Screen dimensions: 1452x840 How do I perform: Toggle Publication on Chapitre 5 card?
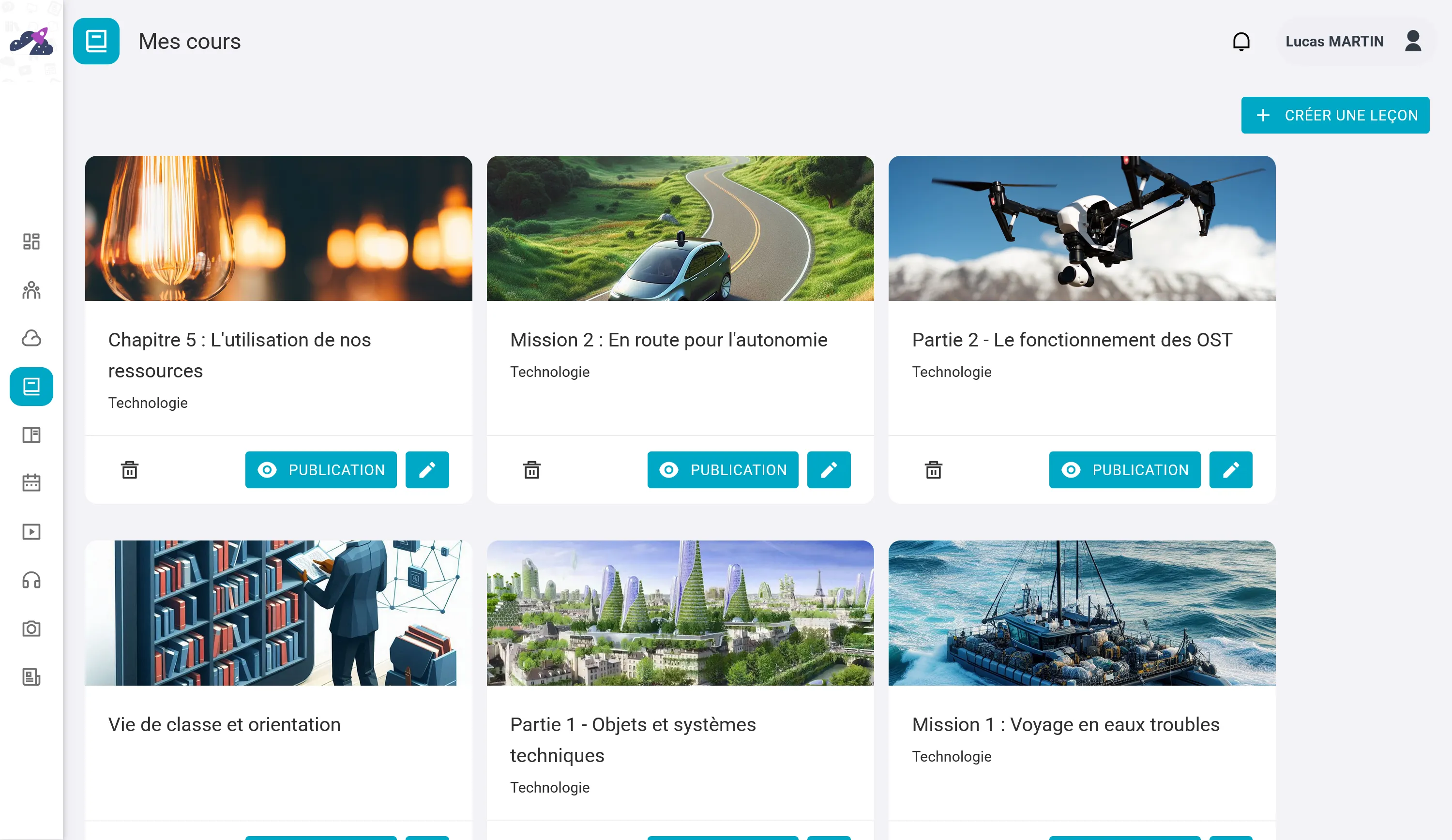coord(320,470)
